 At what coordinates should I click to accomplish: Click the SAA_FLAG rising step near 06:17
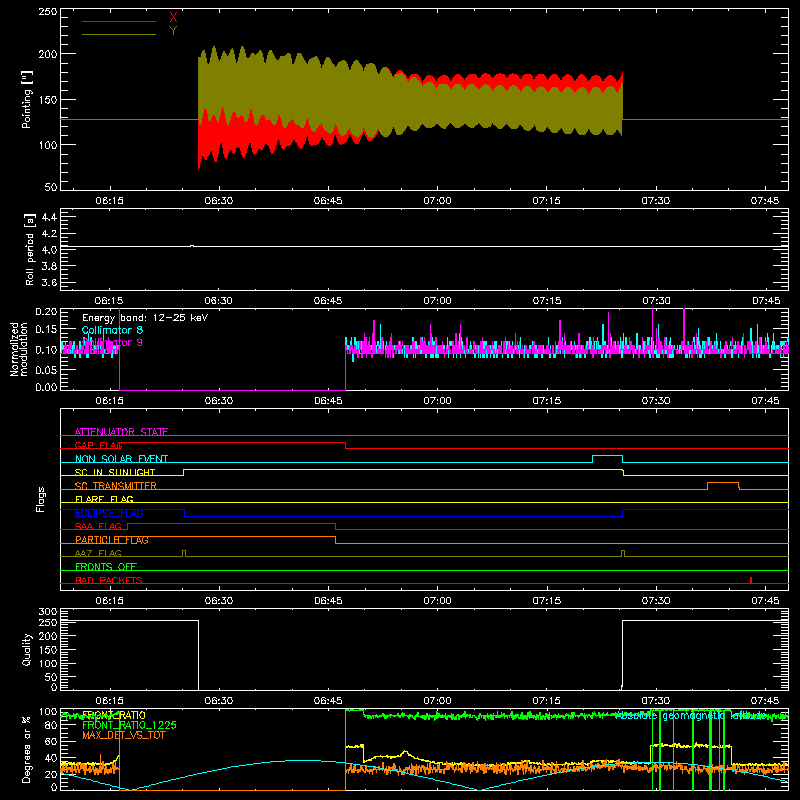pos(128,527)
